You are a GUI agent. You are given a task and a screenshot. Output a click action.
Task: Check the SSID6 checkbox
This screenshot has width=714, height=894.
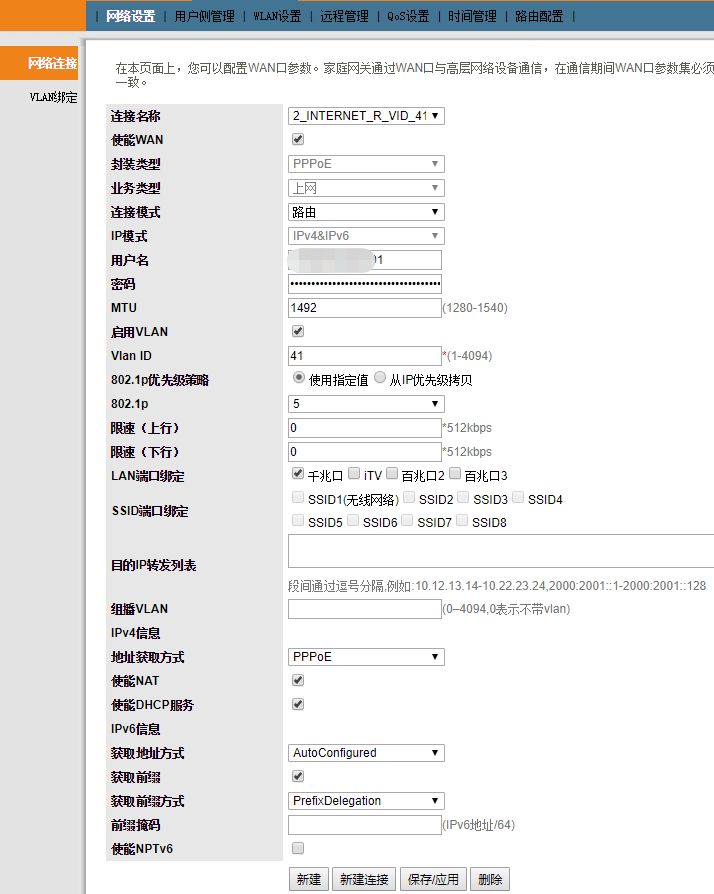[353, 520]
